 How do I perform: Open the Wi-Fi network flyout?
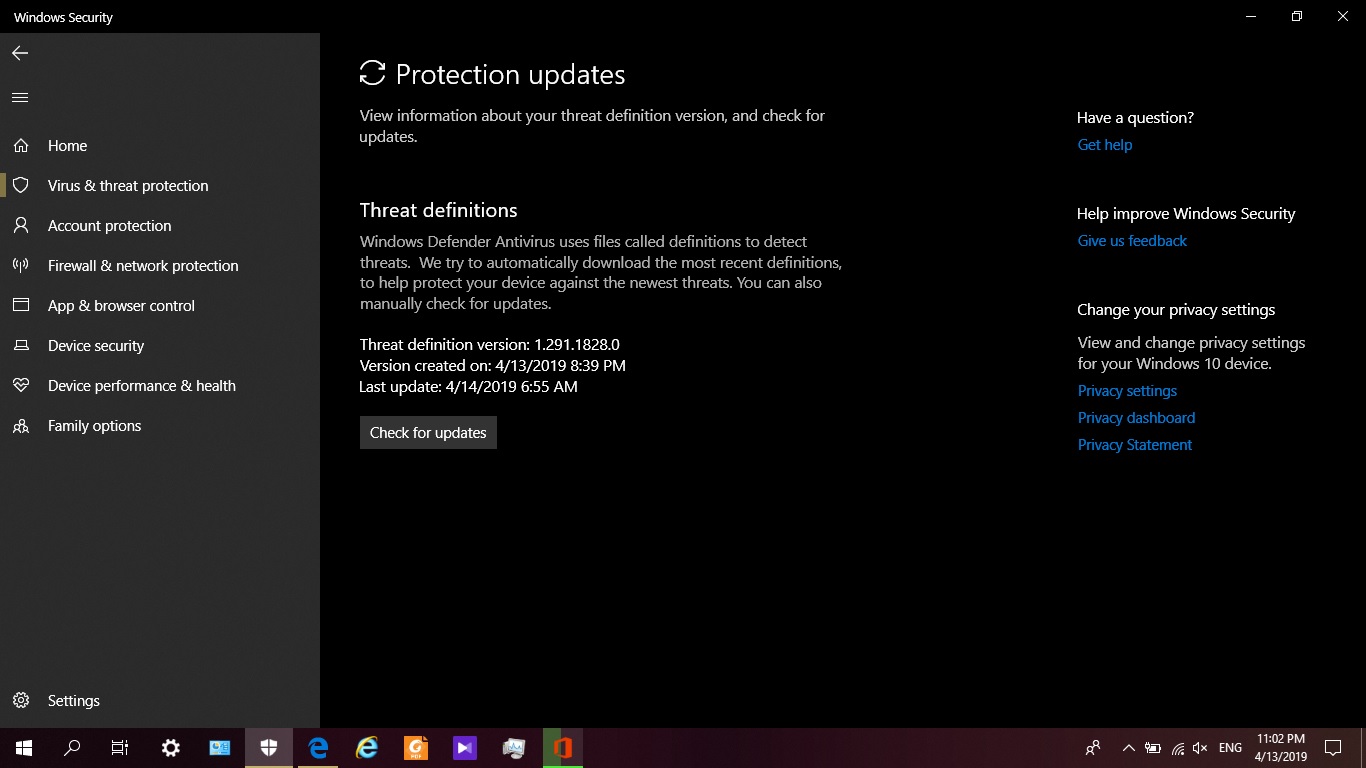click(1178, 748)
